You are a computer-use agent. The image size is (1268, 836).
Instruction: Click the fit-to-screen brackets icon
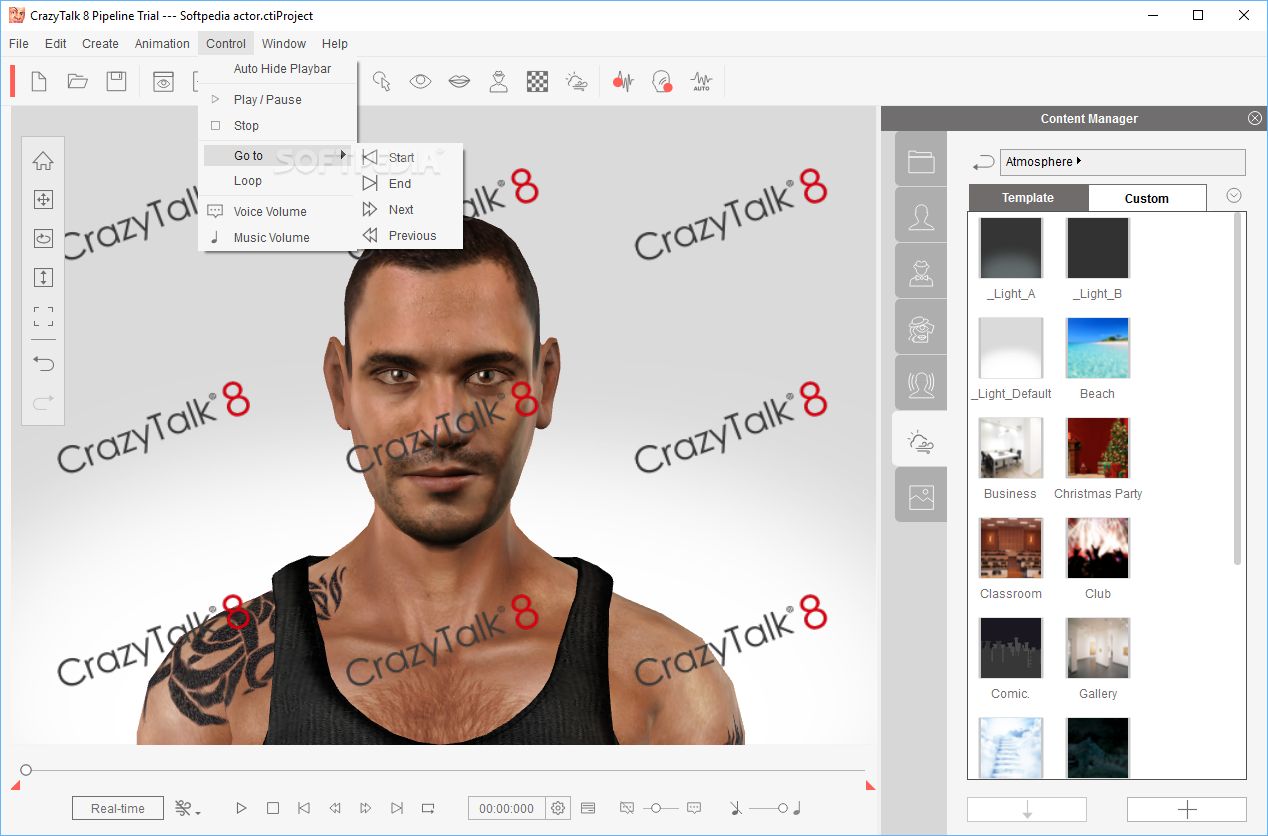click(43, 317)
